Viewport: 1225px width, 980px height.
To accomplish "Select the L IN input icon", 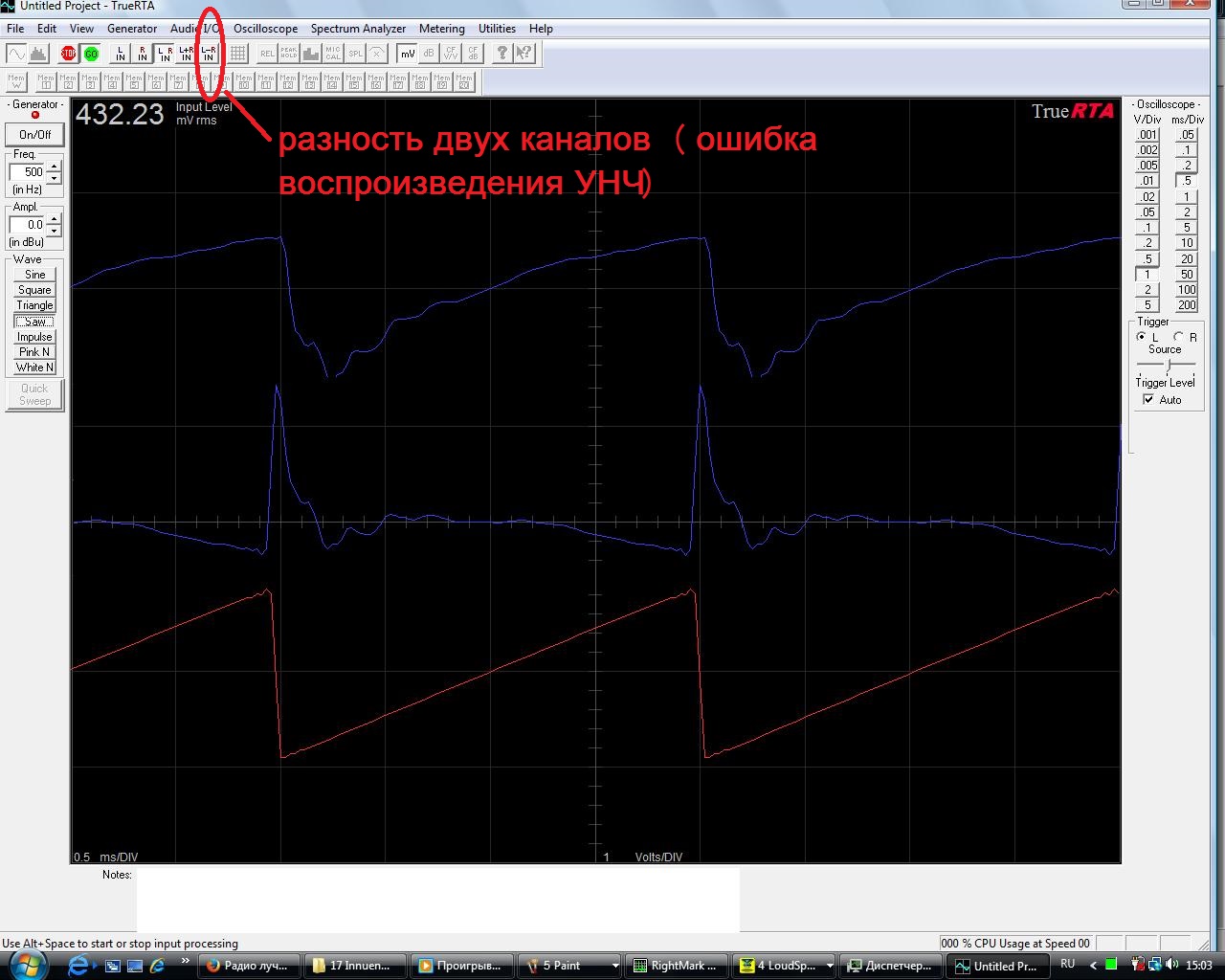I will click(x=121, y=54).
